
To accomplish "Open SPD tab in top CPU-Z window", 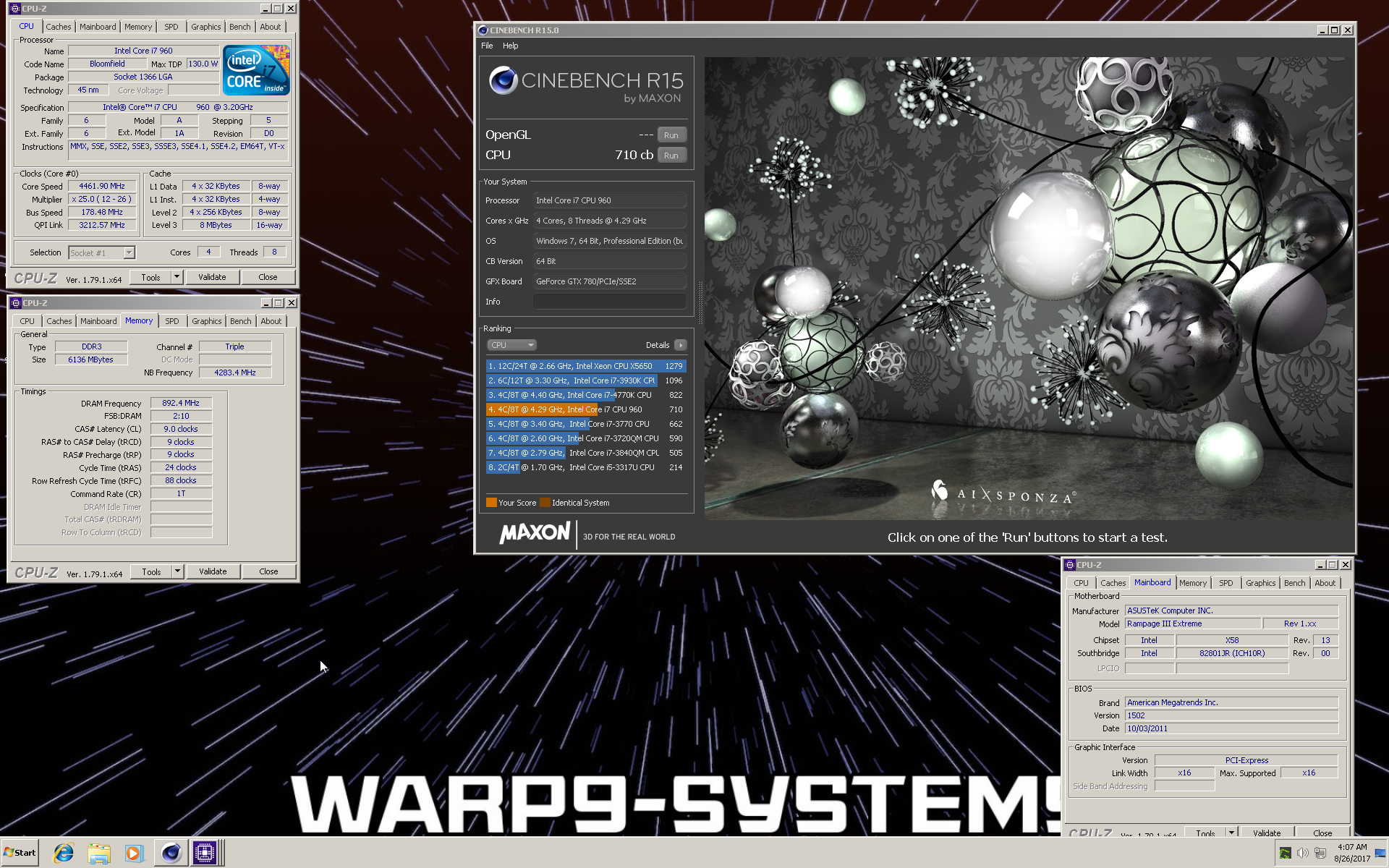I will pyautogui.click(x=171, y=27).
